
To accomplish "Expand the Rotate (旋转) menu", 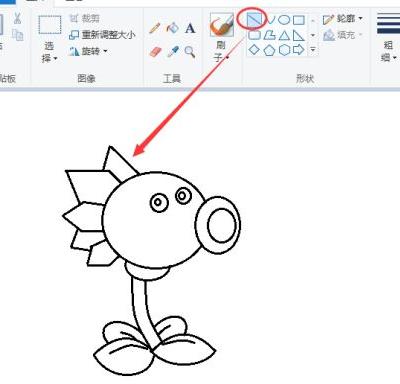I will click(88, 51).
